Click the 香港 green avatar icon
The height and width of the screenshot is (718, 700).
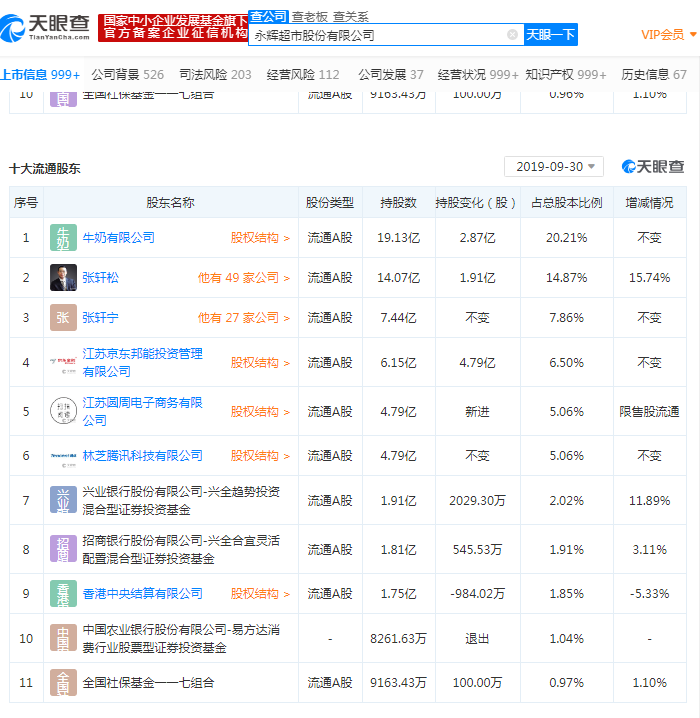pyautogui.click(x=63, y=593)
